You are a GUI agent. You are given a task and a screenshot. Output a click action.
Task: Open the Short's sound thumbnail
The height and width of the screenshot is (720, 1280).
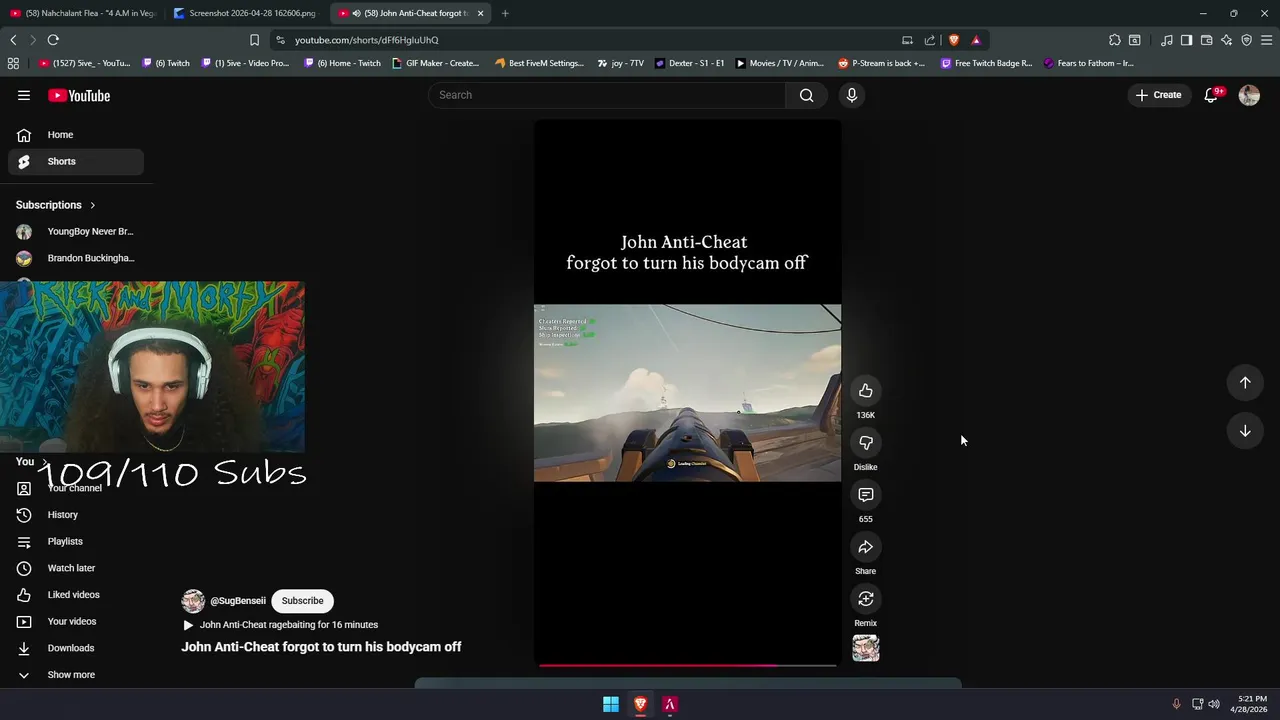click(866, 648)
